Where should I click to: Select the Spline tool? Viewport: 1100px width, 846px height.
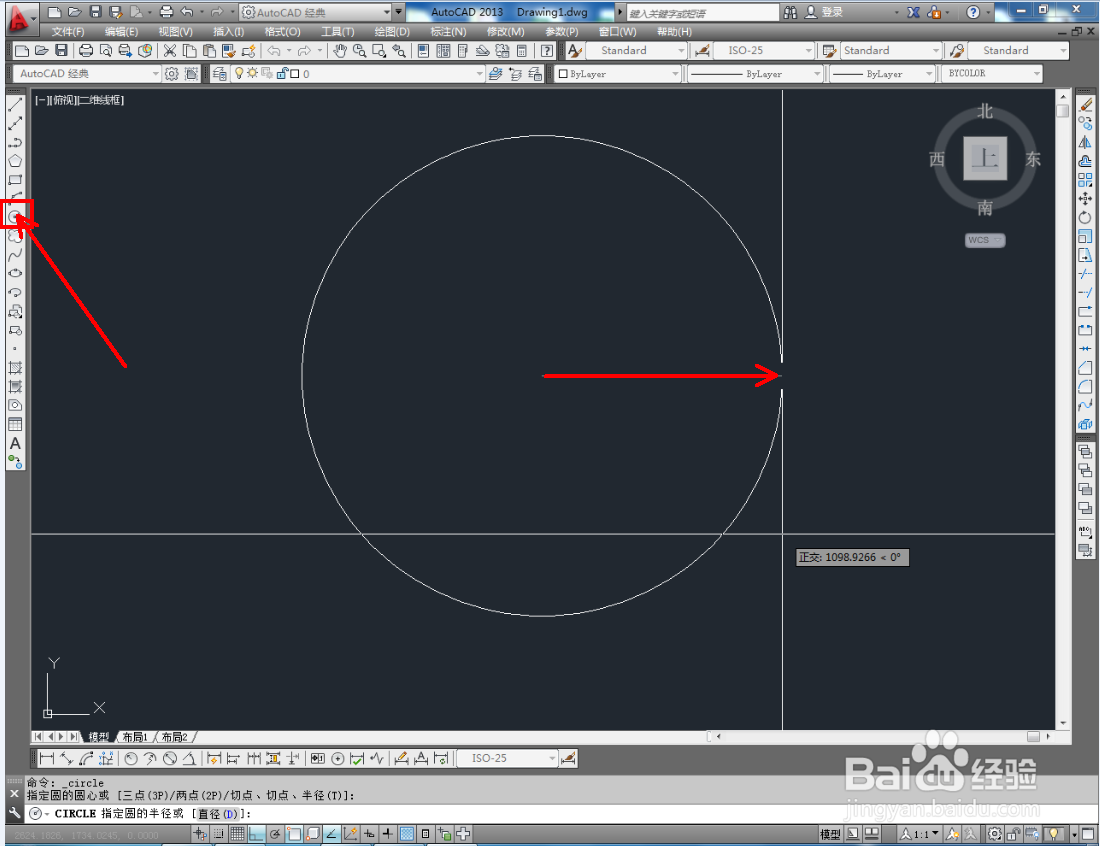click(x=15, y=255)
